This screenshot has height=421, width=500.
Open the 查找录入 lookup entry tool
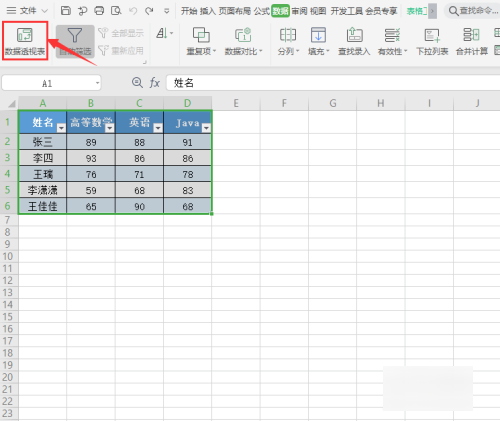354,41
